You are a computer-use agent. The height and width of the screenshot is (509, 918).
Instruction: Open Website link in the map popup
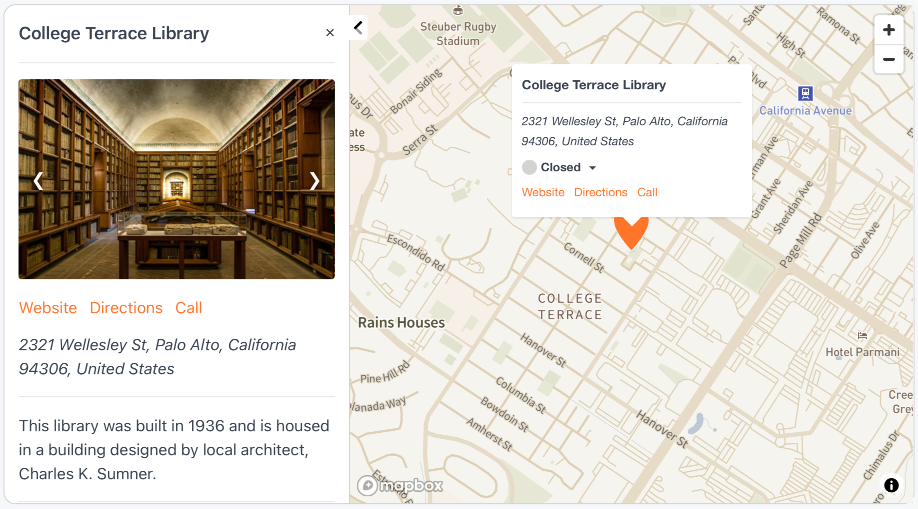pyautogui.click(x=543, y=192)
